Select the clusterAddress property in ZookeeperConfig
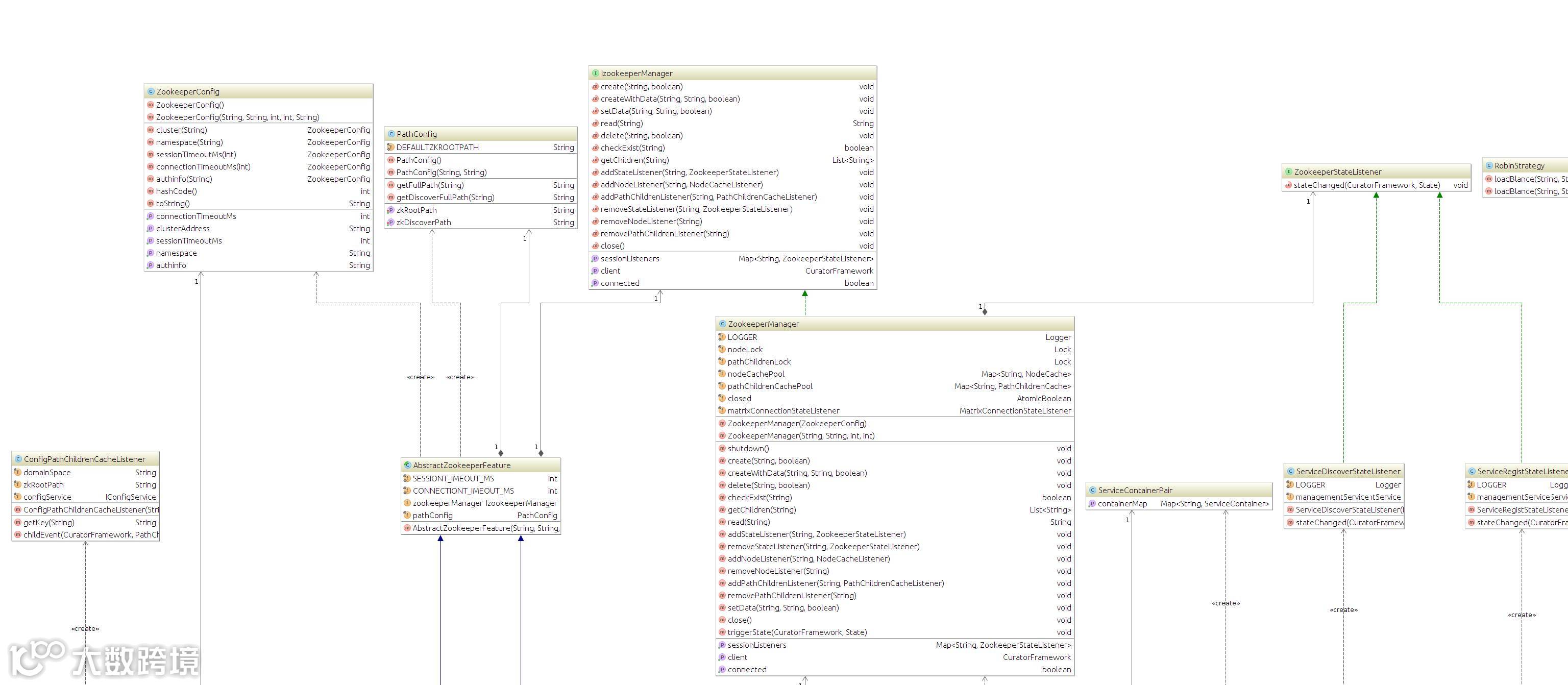 [183, 229]
